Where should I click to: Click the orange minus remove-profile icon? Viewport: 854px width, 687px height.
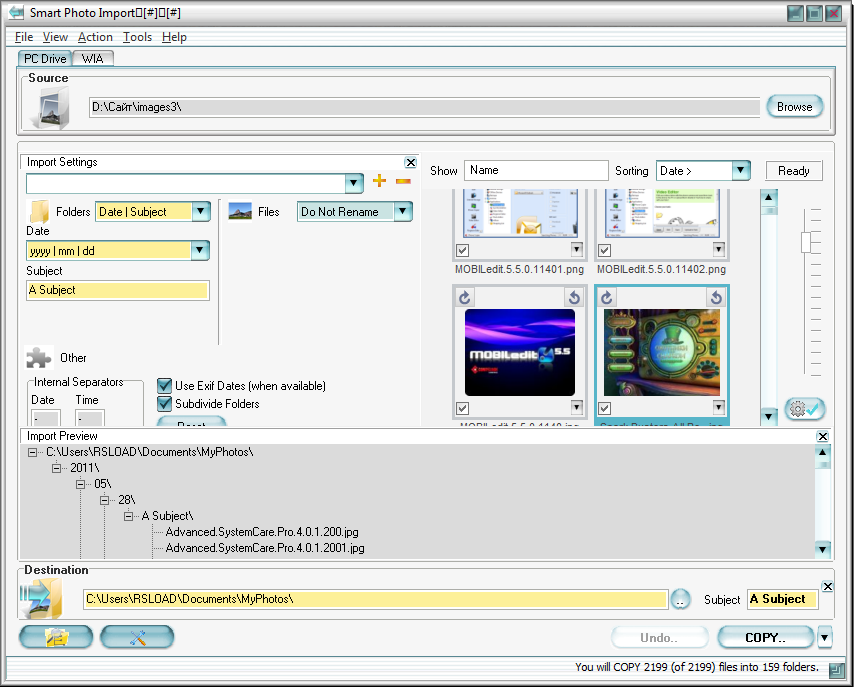[x=403, y=181]
